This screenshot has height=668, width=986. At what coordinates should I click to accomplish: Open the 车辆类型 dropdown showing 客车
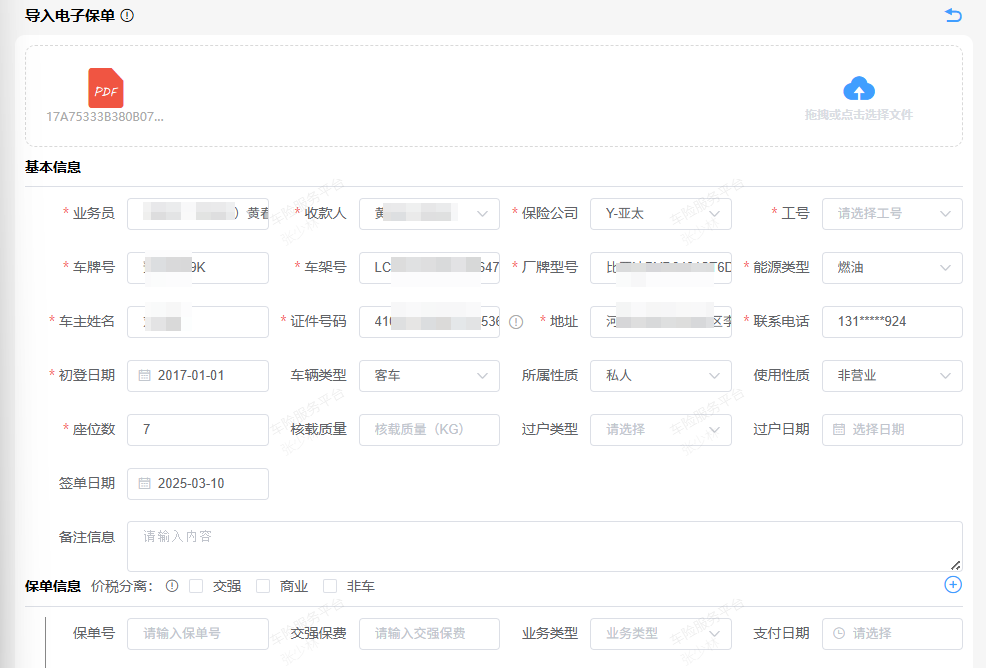click(x=429, y=376)
